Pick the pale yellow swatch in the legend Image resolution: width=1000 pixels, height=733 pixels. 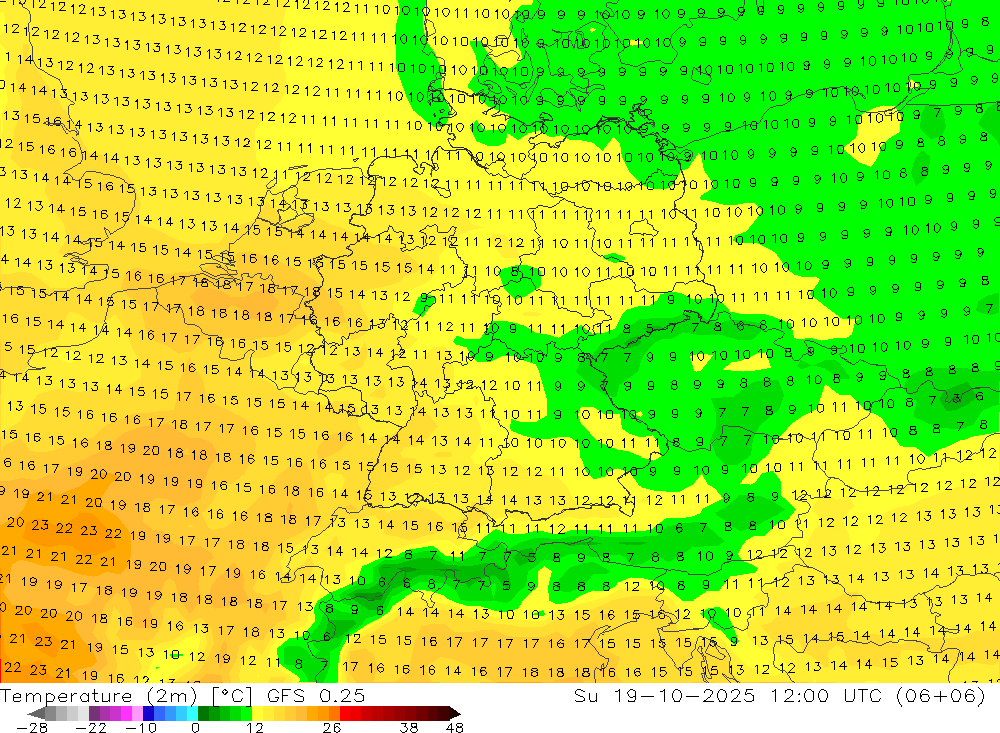(x=257, y=713)
